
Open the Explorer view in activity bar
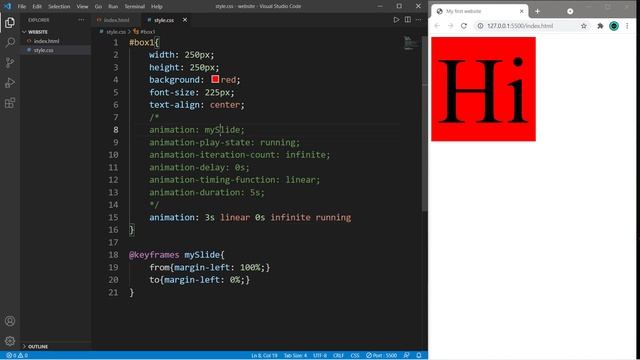click(x=10, y=22)
